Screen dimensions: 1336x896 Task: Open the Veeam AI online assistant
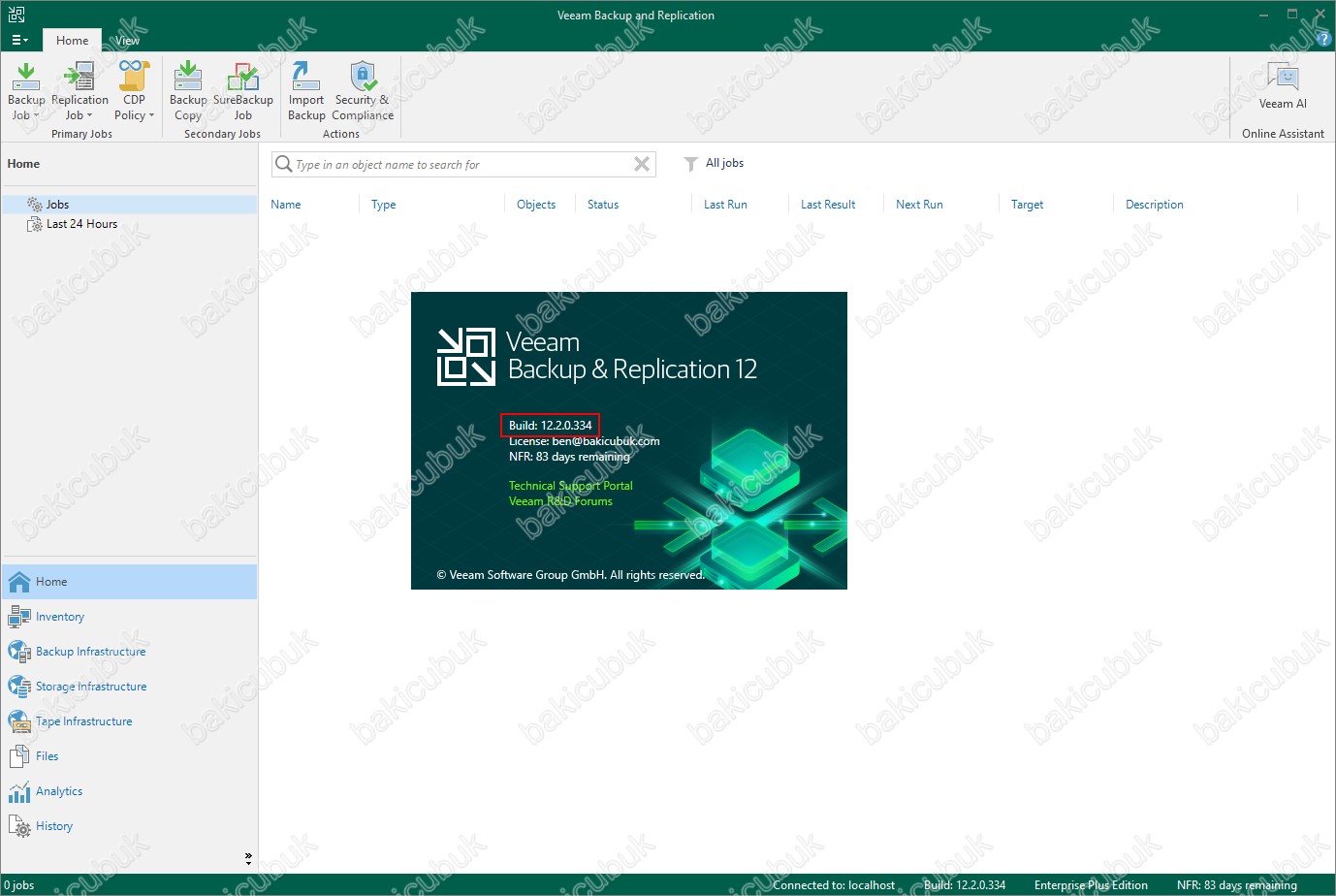coord(1283,86)
